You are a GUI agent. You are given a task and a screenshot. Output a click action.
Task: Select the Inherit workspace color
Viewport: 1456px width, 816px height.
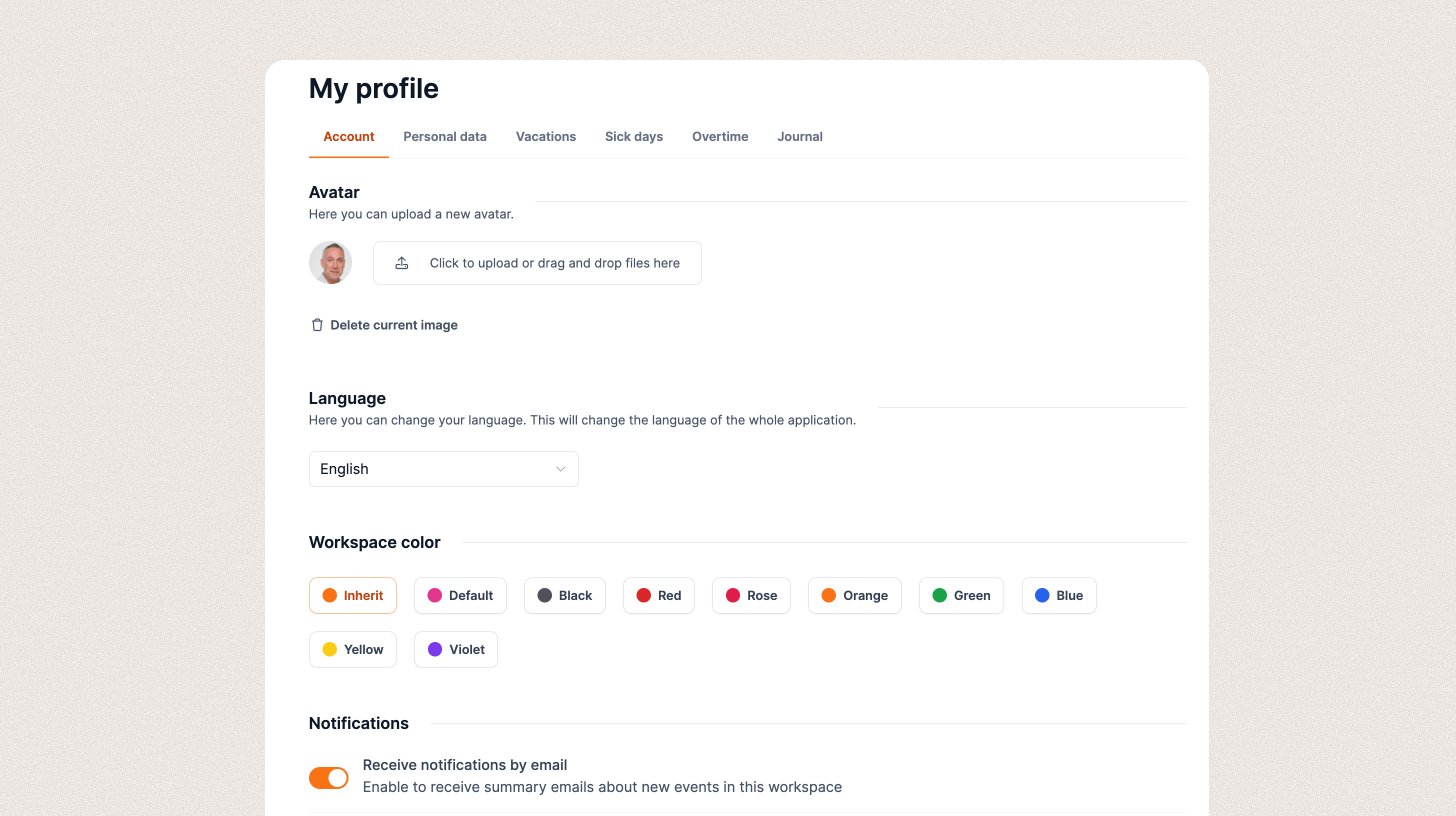353,595
